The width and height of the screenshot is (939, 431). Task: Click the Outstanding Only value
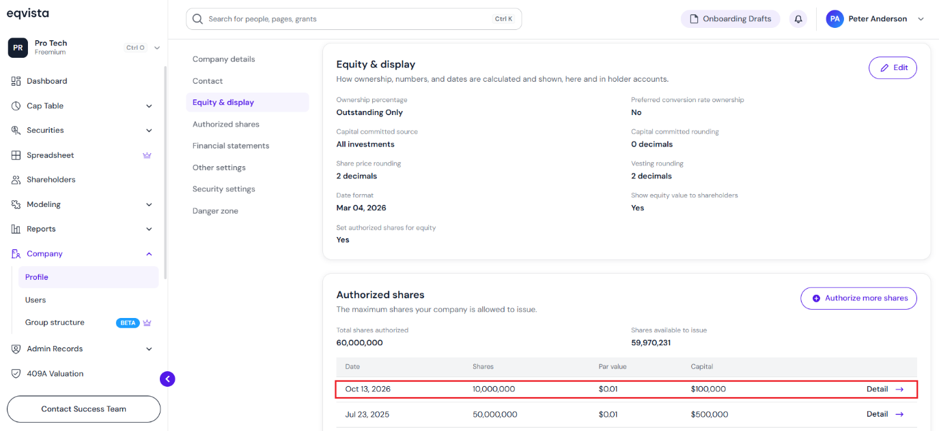tap(369, 113)
